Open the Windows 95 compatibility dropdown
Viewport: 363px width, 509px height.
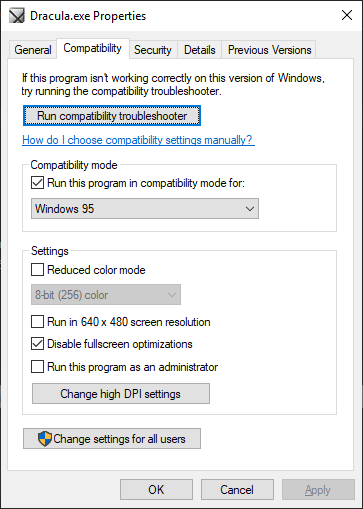pos(145,209)
